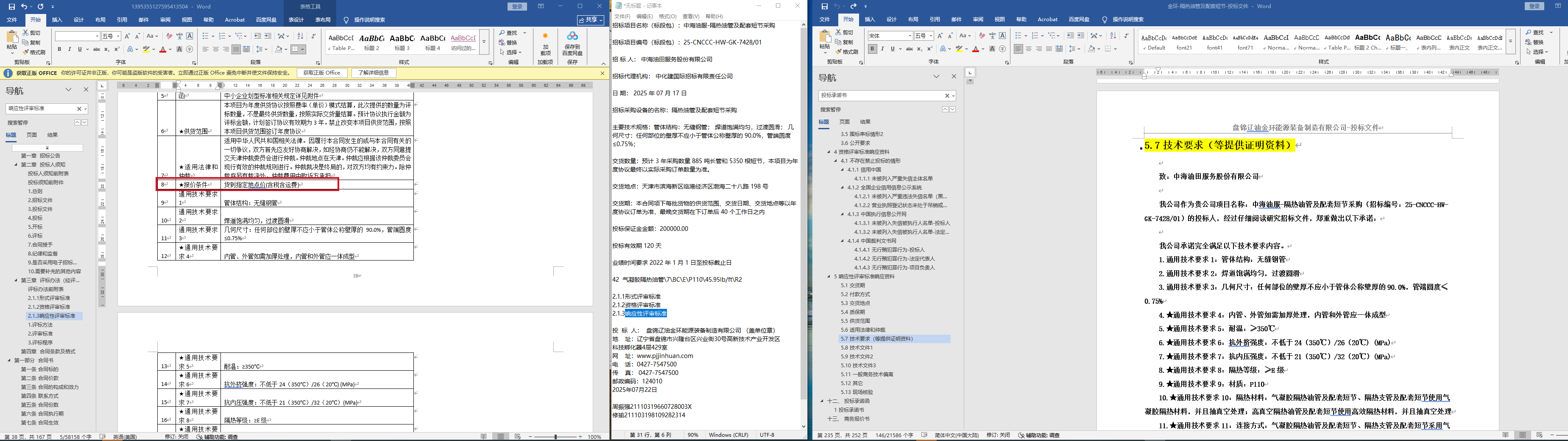This screenshot has height=441, width=1568.
Task: Click the borders icon in the right Word paragraph group
Action: 1108,49
